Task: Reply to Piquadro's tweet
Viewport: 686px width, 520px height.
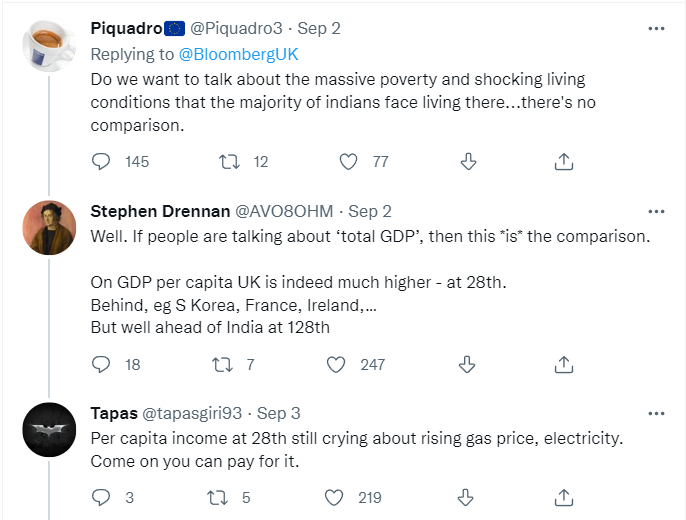Action: point(101,161)
